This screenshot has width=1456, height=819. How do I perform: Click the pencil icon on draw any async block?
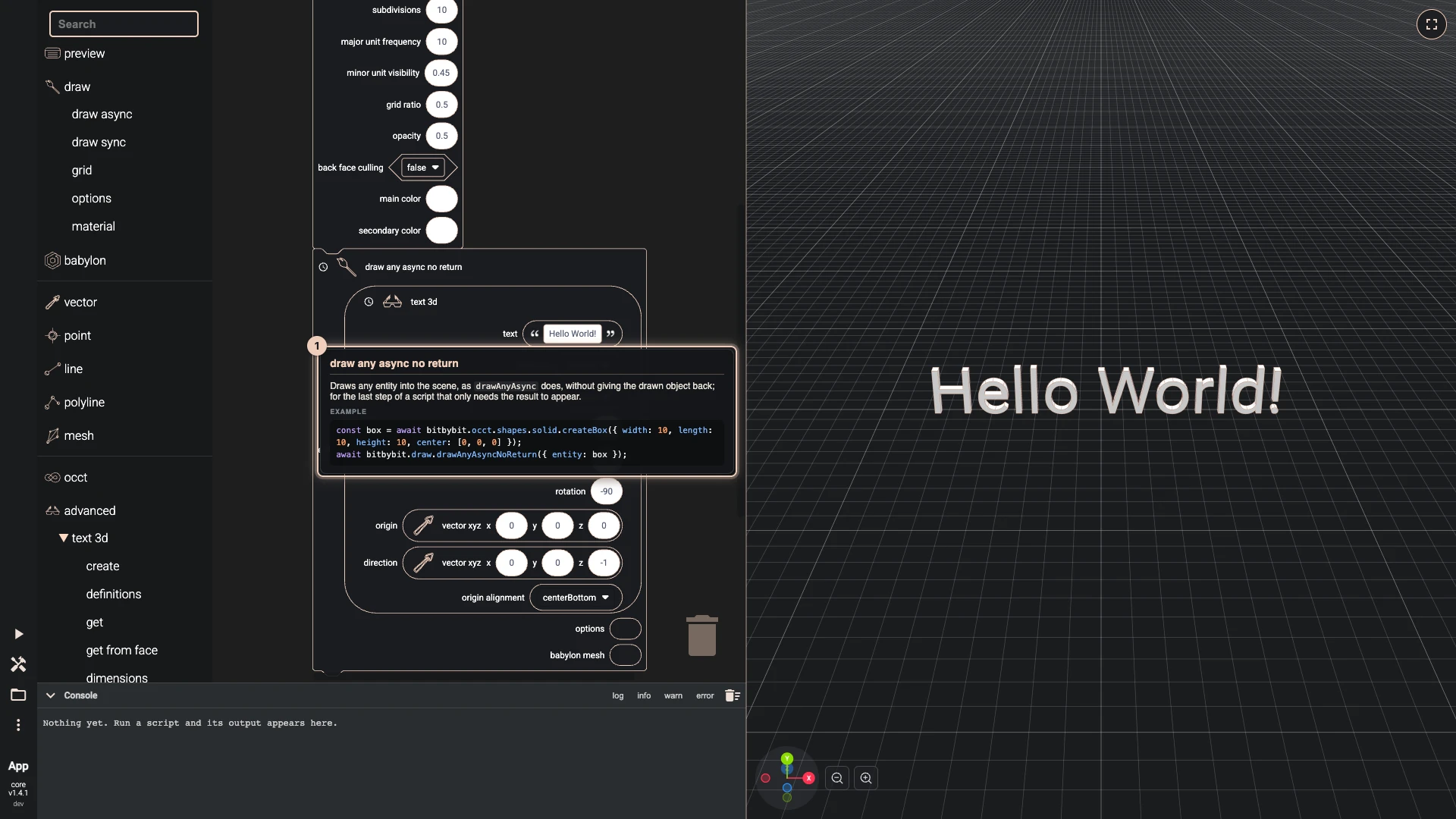[x=347, y=267]
